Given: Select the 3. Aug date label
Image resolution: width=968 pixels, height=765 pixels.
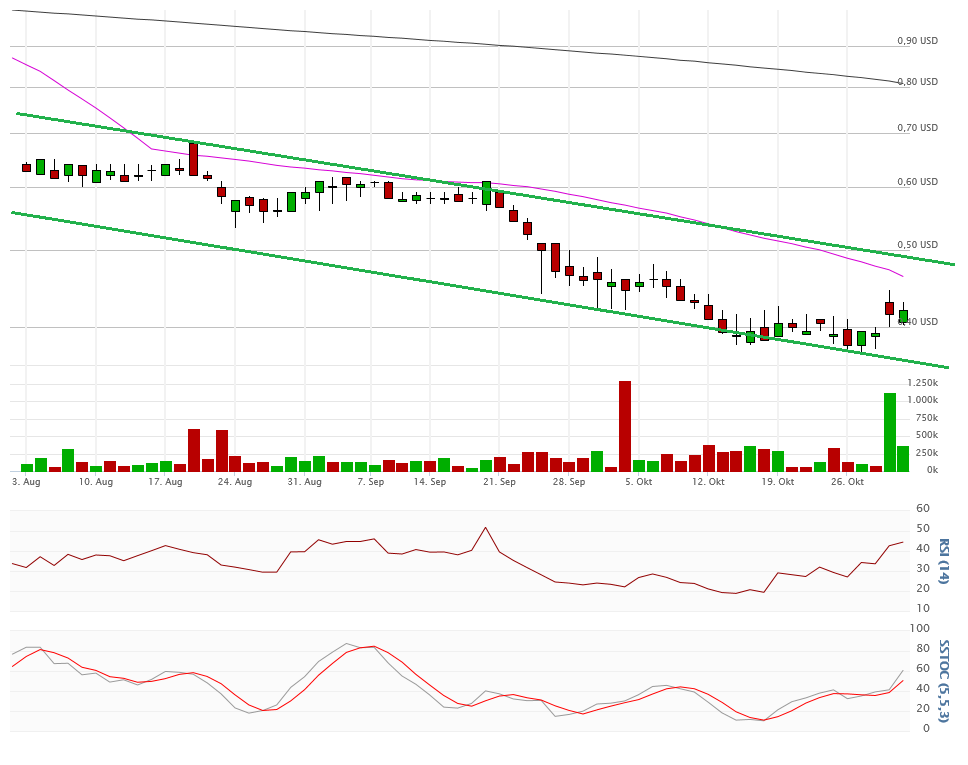Looking at the screenshot, I should coord(26,481).
